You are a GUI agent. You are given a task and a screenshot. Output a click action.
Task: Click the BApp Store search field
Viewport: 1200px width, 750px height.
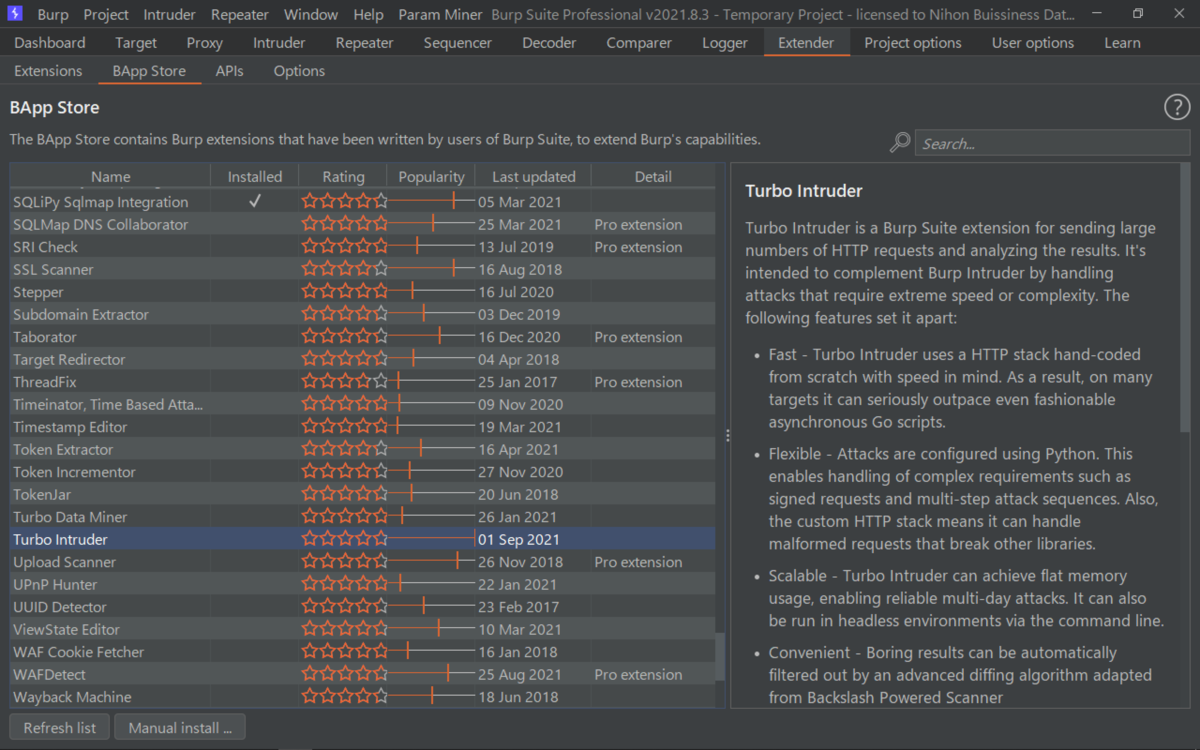[x=1052, y=143]
